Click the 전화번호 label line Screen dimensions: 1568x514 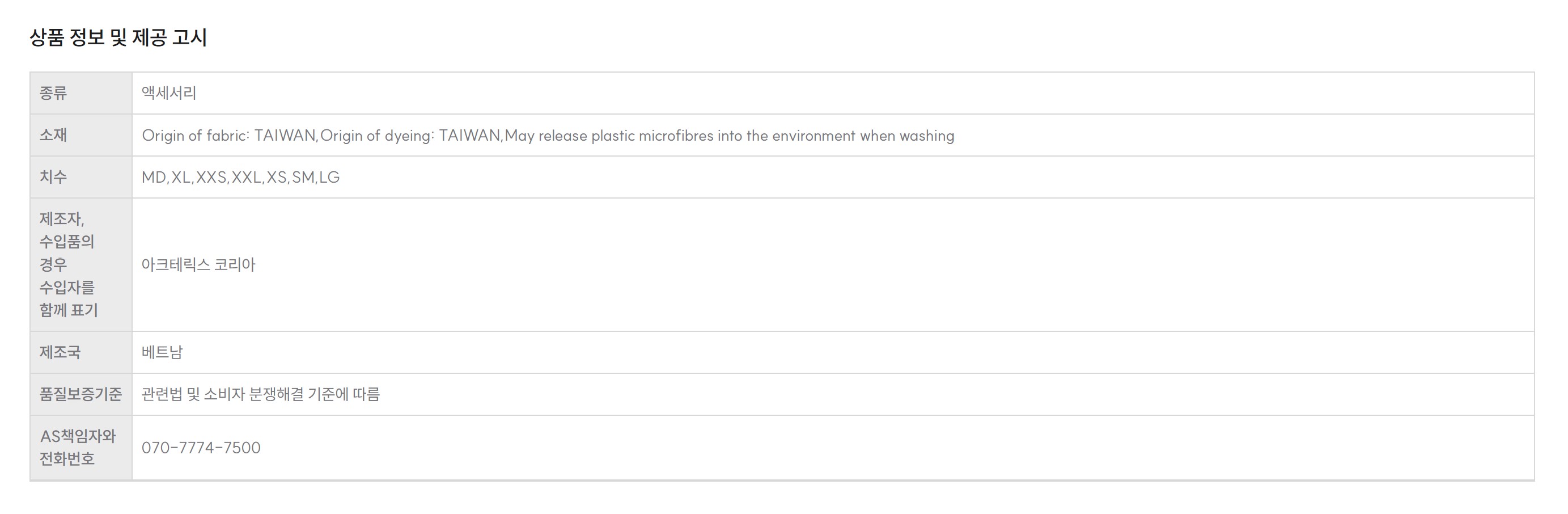[x=67, y=459]
